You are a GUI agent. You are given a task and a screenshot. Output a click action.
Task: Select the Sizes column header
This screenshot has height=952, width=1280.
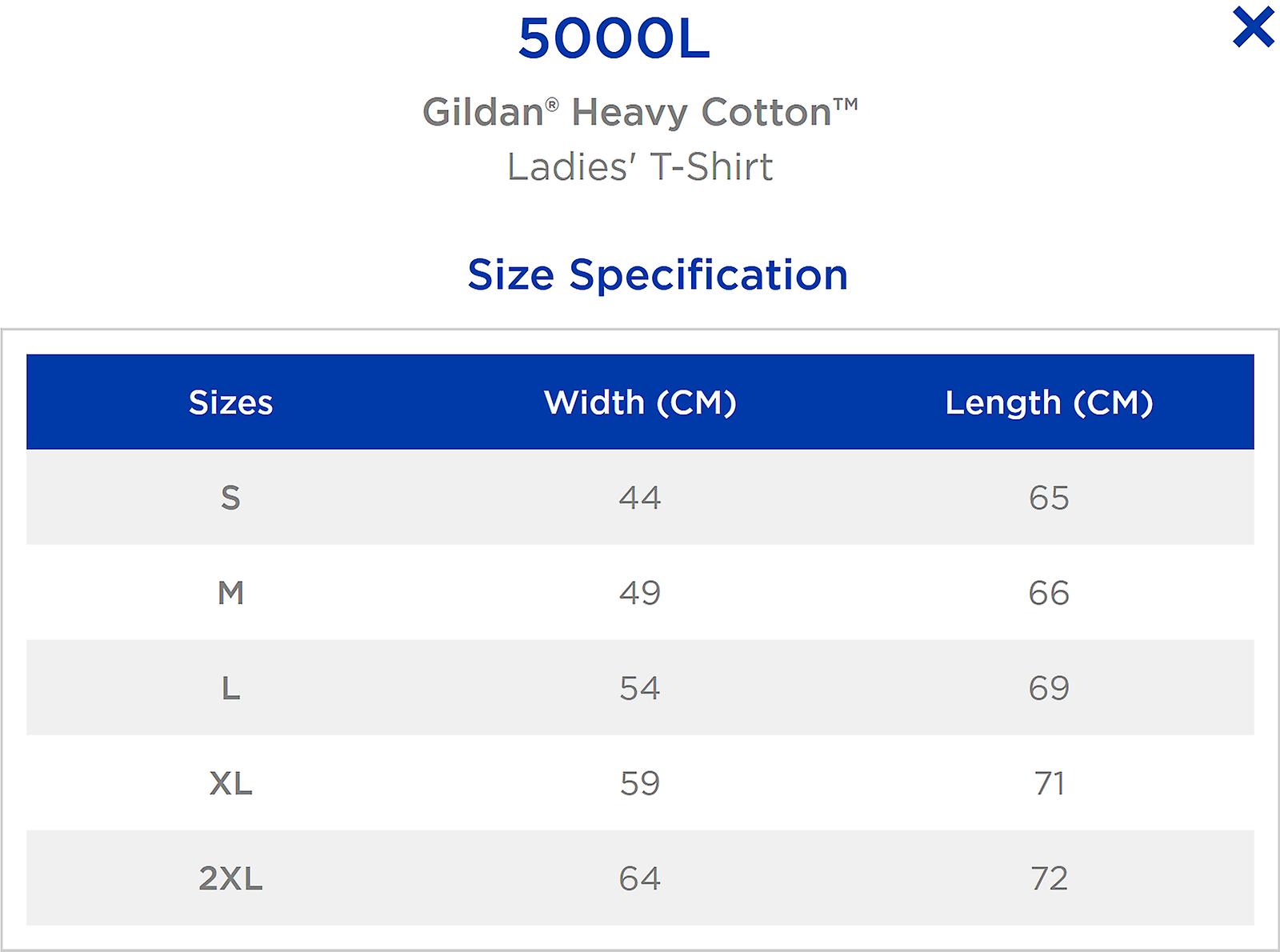click(231, 403)
